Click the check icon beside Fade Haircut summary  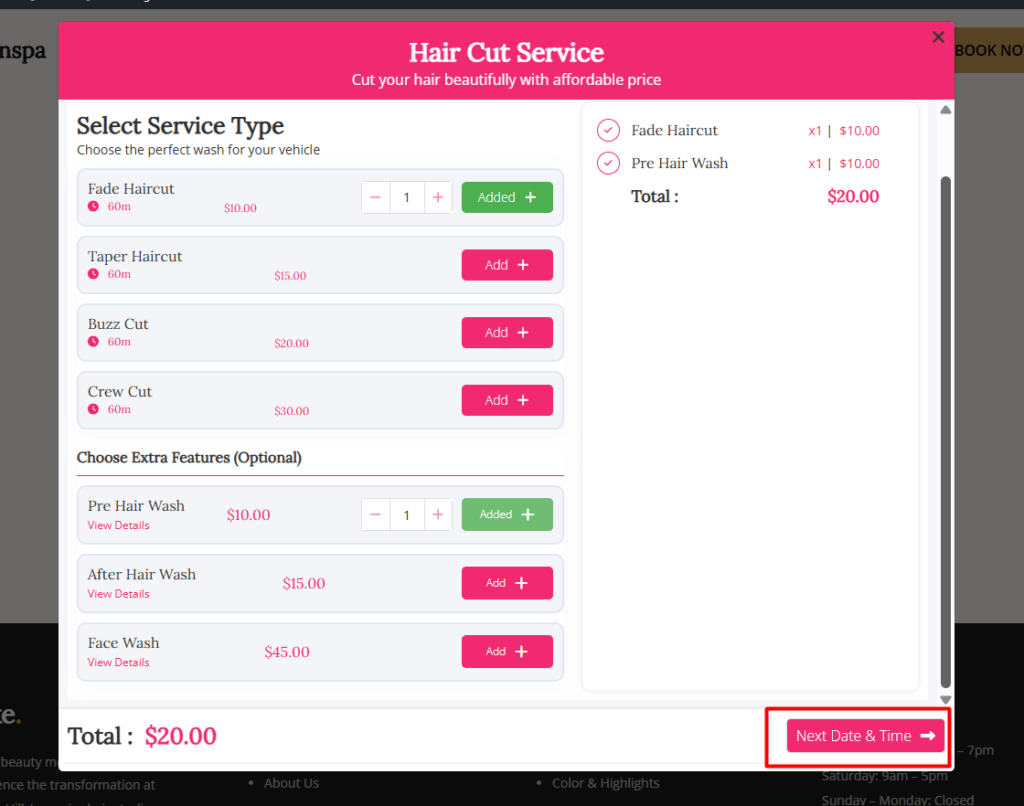pos(608,130)
